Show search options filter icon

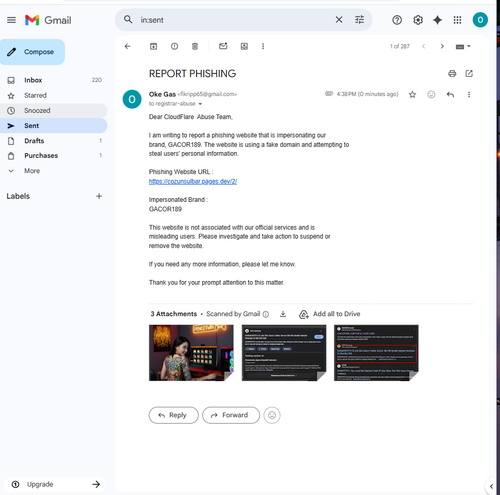(359, 20)
